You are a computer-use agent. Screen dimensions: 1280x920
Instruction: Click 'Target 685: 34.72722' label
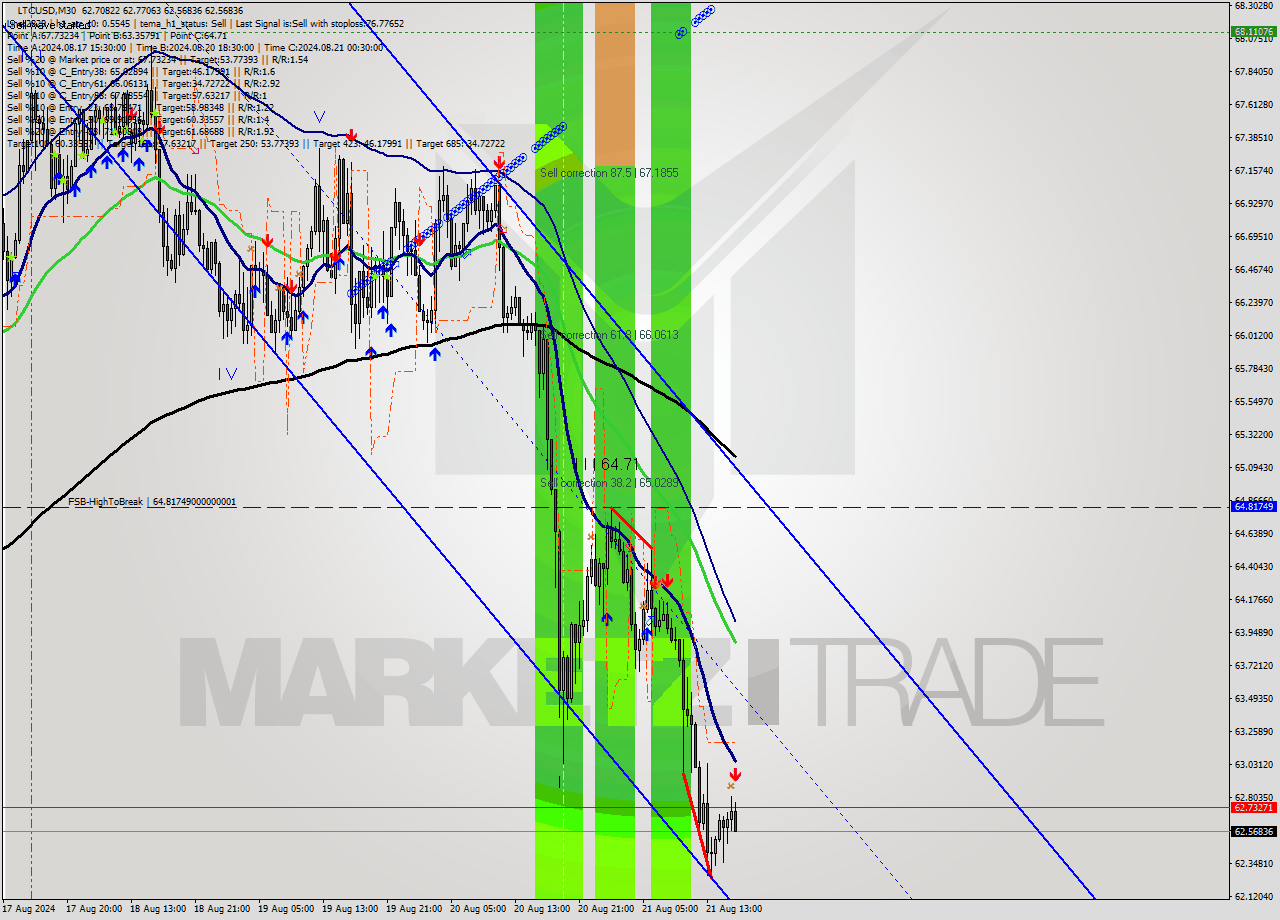click(x=461, y=143)
